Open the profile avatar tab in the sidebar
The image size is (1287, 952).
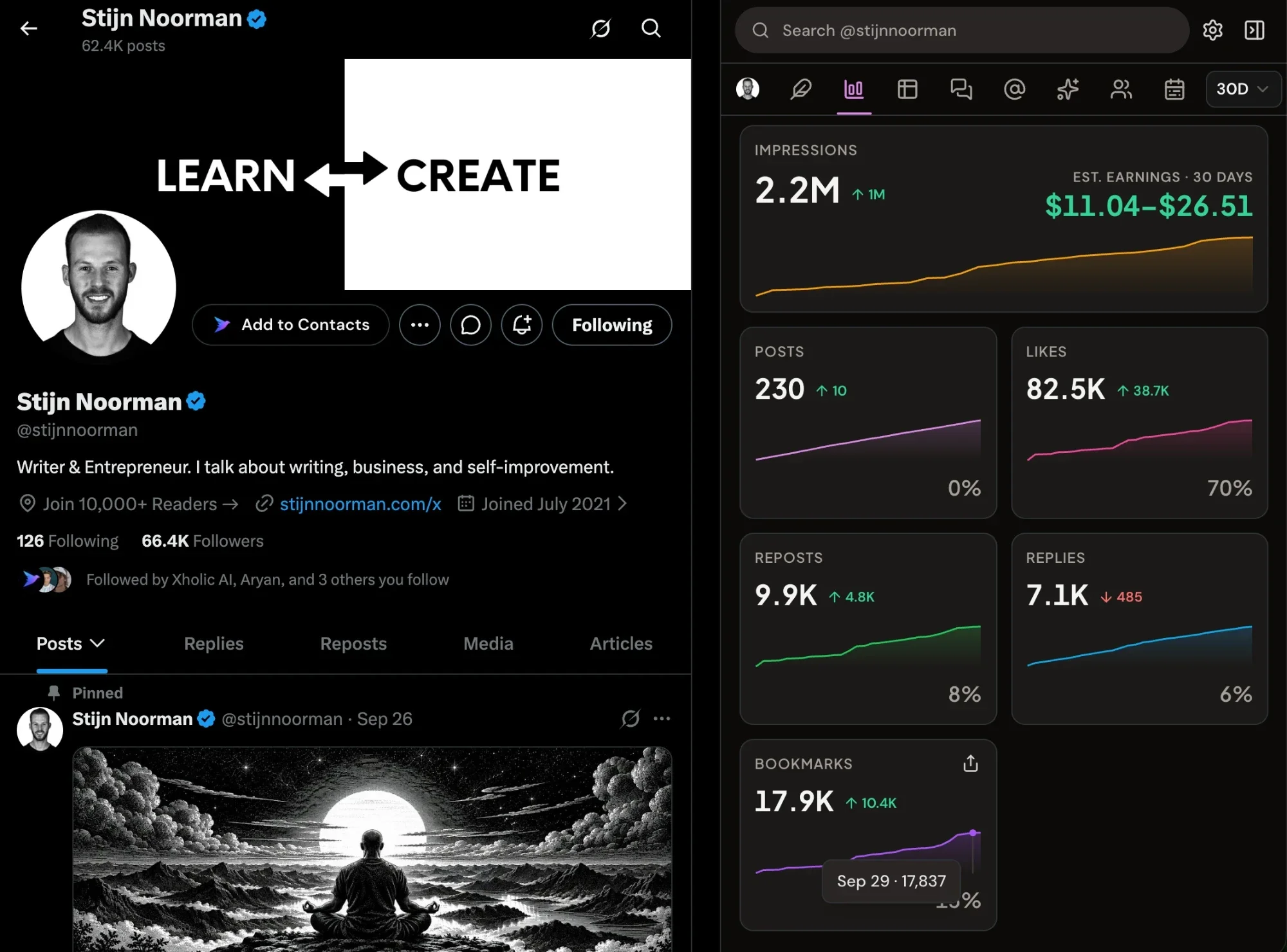[x=748, y=89]
